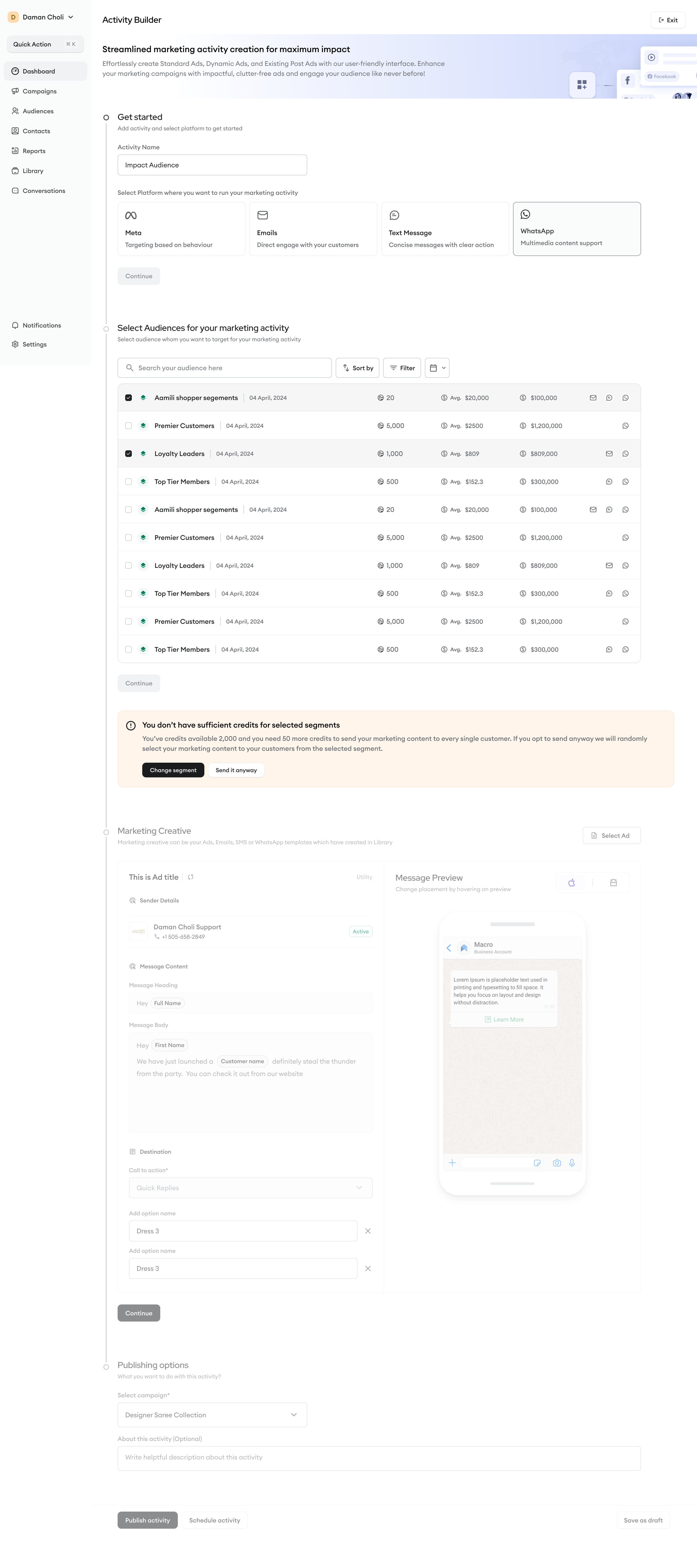697x1568 pixels.
Task: Select the Text Message bubble icon
Action: (394, 215)
